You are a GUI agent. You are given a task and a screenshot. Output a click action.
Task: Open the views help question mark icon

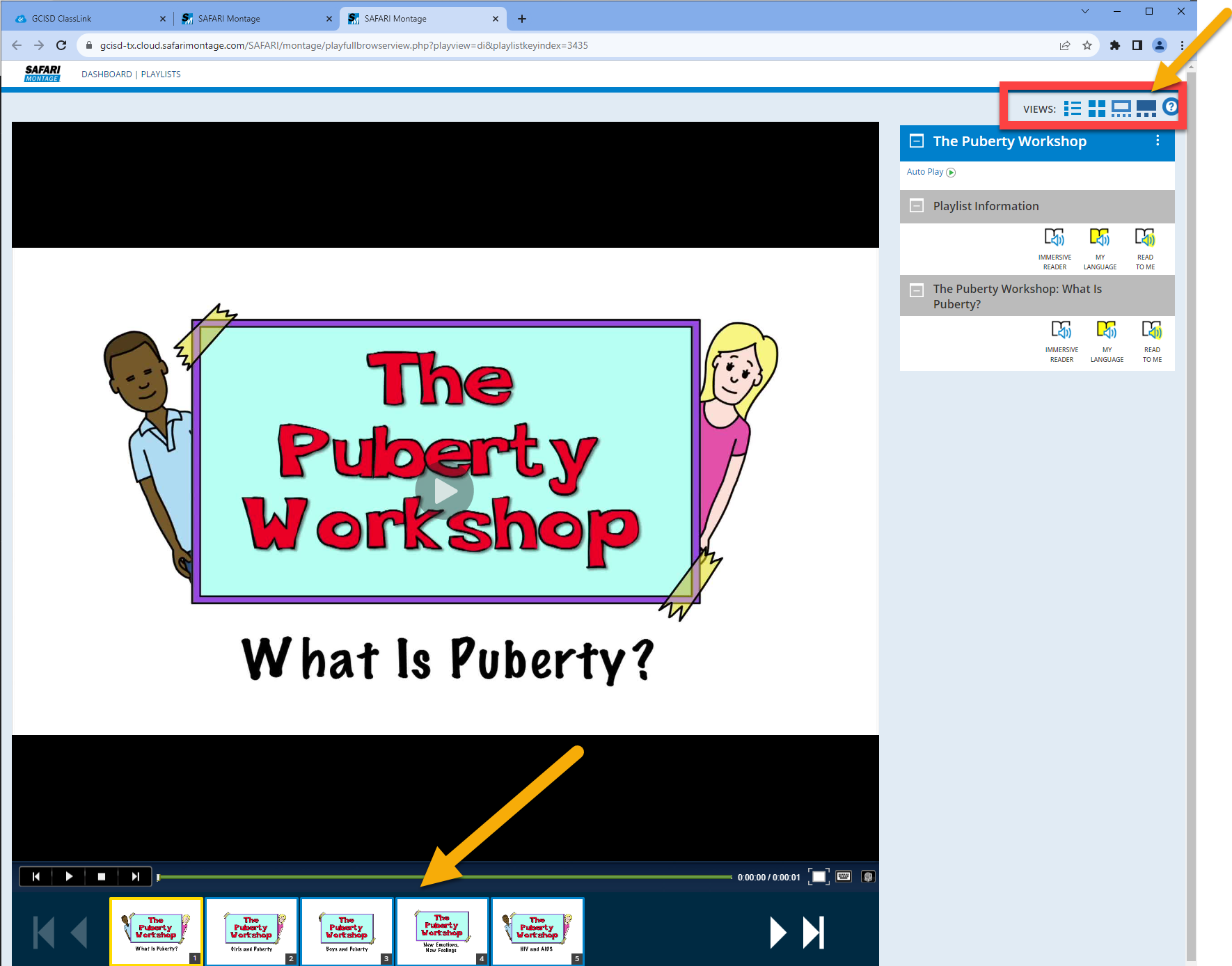pos(1171,106)
